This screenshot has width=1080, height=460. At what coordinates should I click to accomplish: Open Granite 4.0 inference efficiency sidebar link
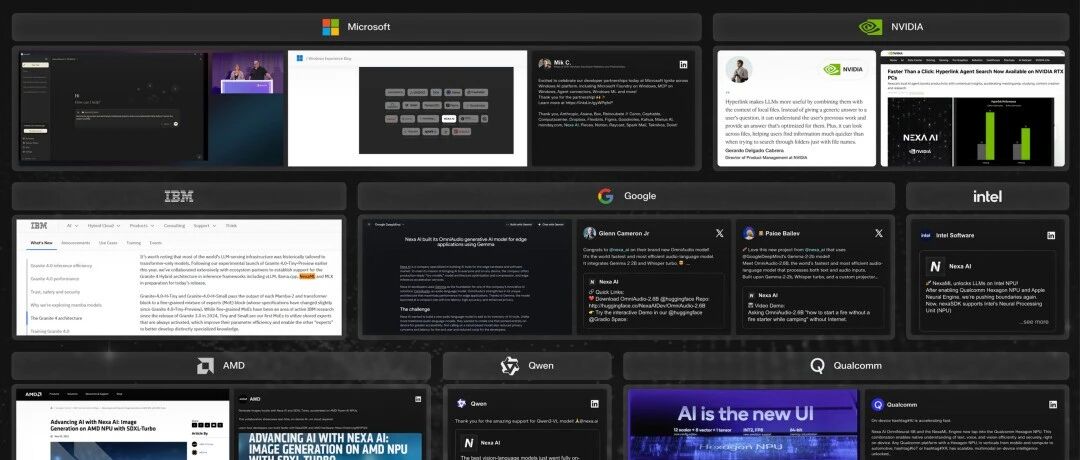pos(61,265)
